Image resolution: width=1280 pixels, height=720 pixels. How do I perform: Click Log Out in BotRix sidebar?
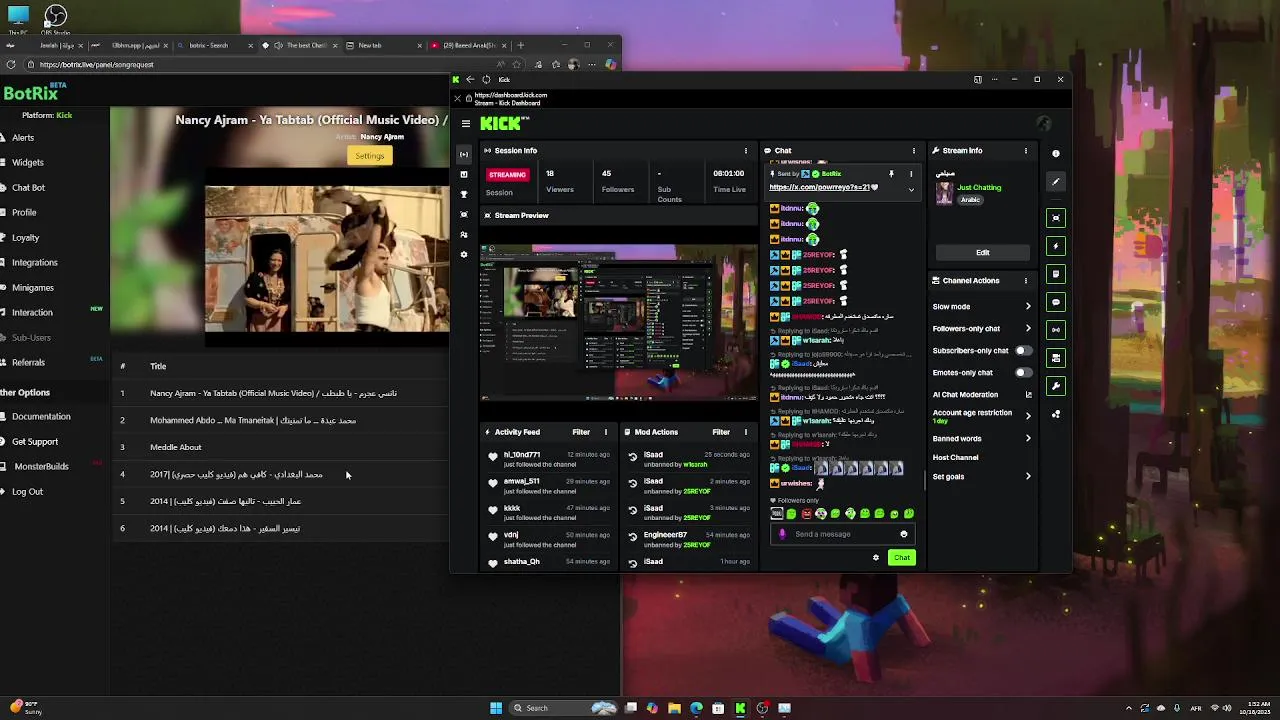(28, 492)
